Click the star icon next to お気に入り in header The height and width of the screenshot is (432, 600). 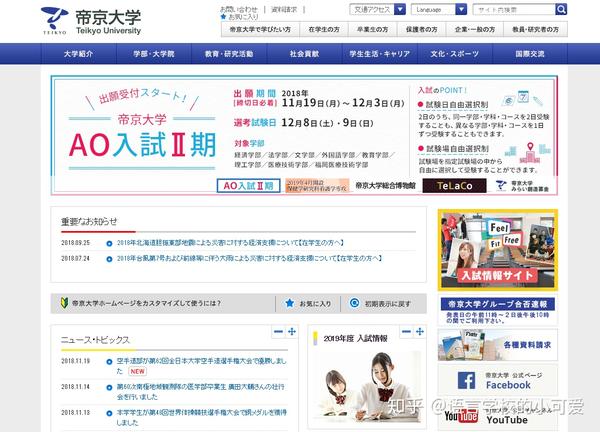223,17
